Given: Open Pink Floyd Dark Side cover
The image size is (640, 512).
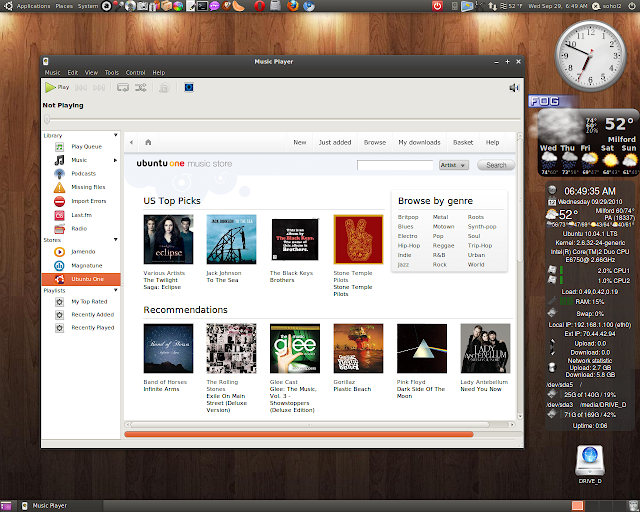Looking at the screenshot, I should pos(422,348).
